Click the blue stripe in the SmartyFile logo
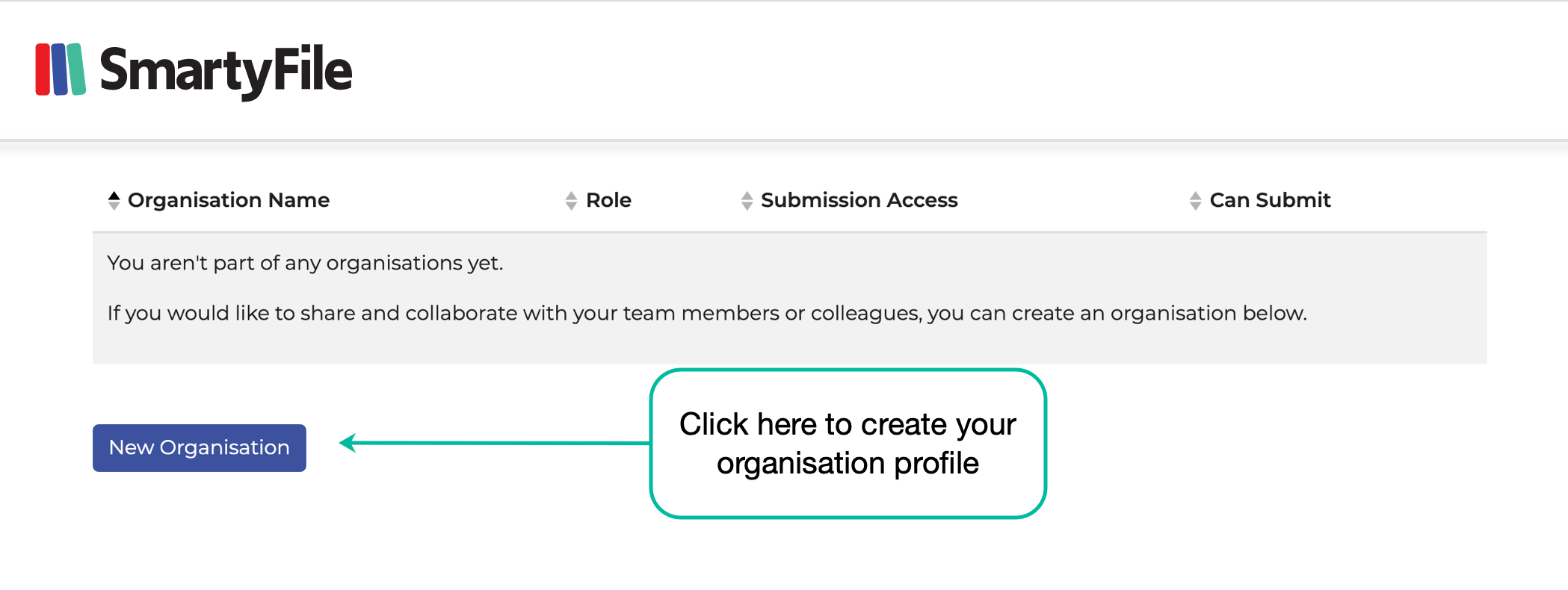Image resolution: width=1568 pixels, height=590 pixels. 60,71
